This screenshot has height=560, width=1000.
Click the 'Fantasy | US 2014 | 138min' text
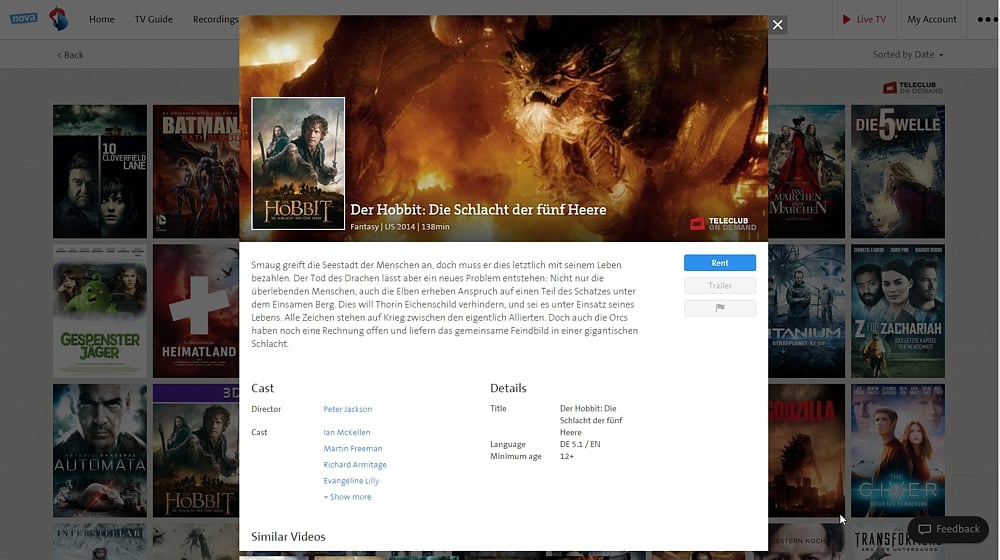(x=400, y=226)
